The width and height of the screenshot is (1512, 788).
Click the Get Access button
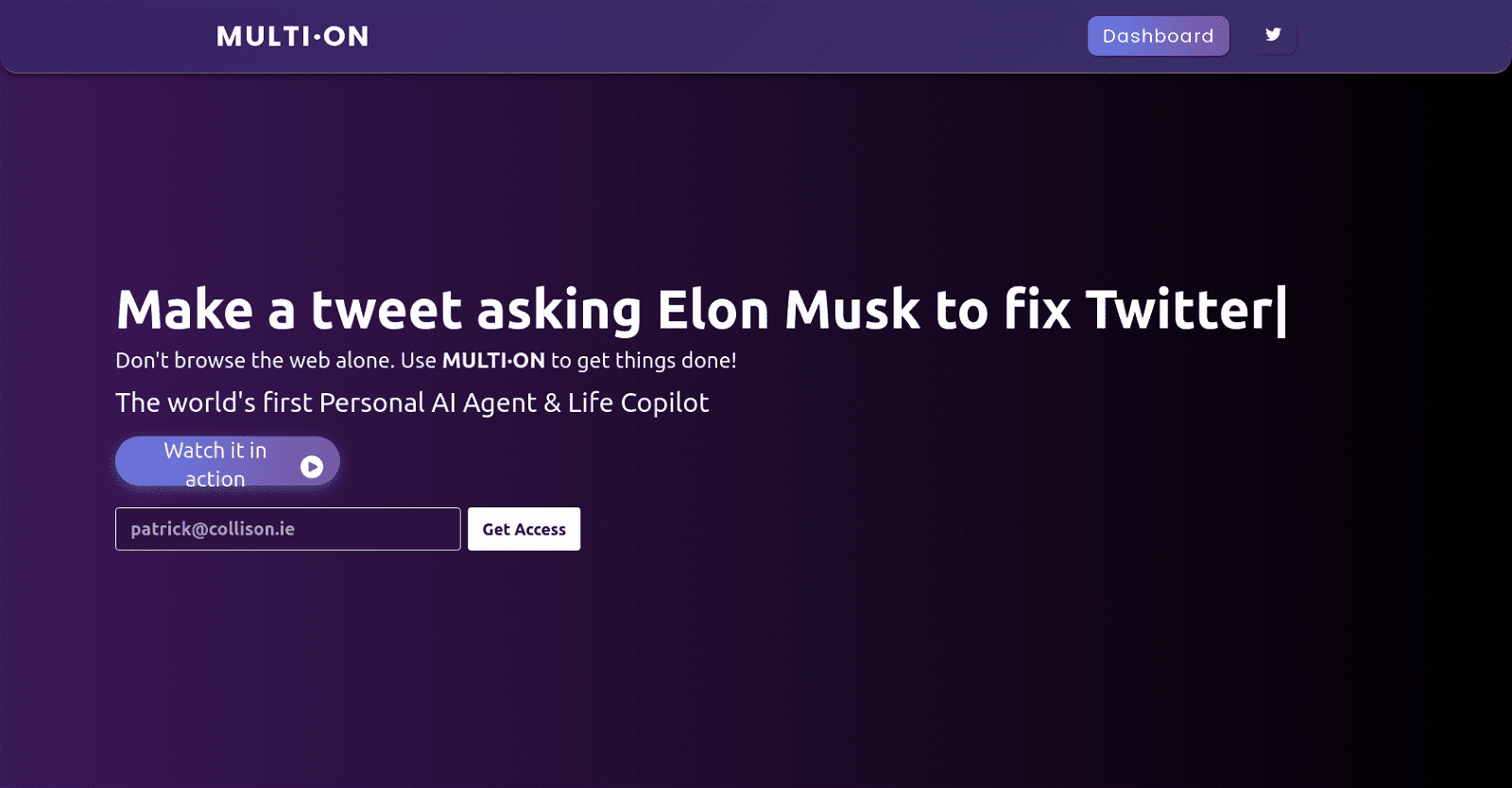click(524, 529)
